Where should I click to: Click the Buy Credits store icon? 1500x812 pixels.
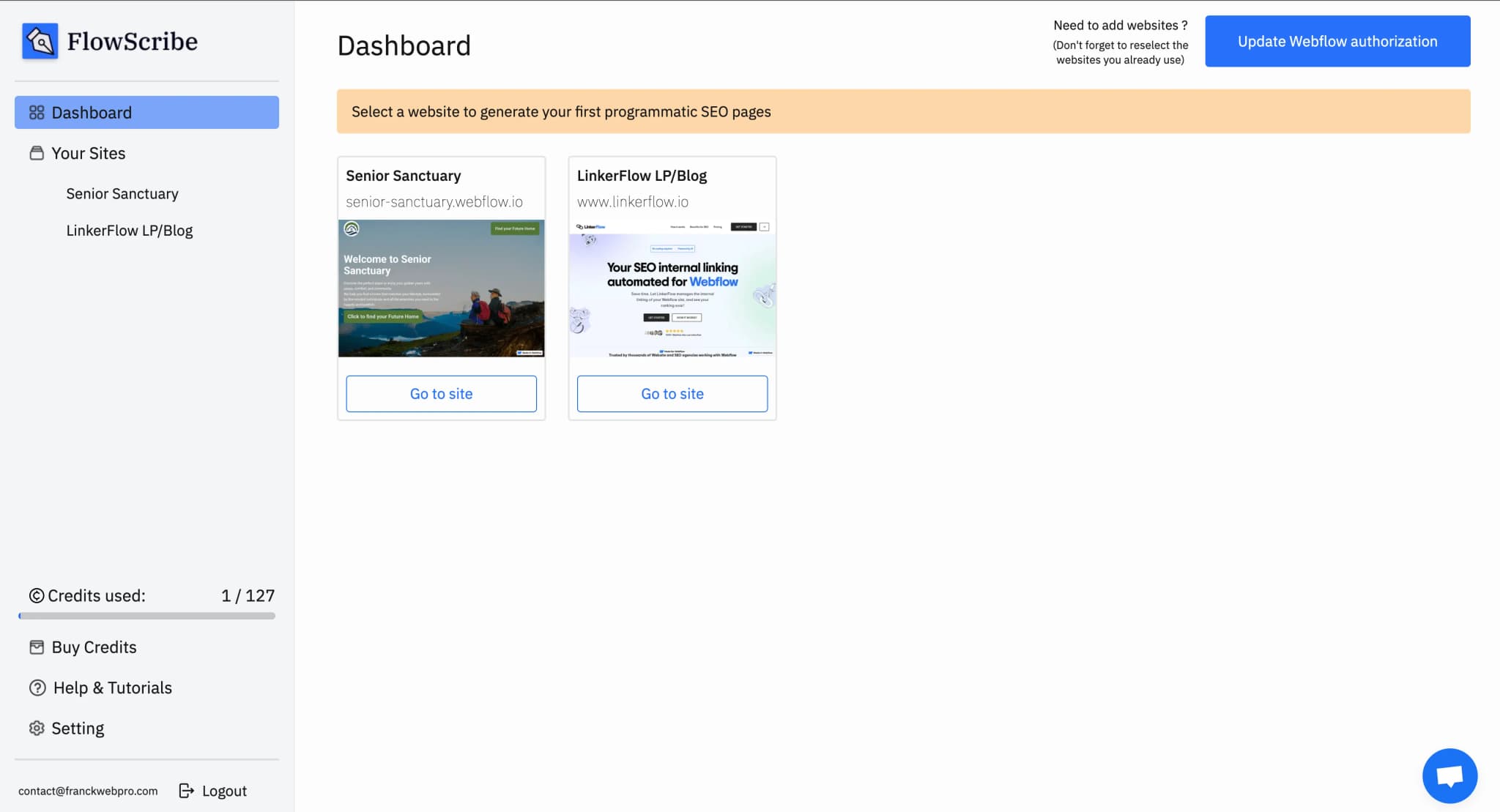[37, 647]
